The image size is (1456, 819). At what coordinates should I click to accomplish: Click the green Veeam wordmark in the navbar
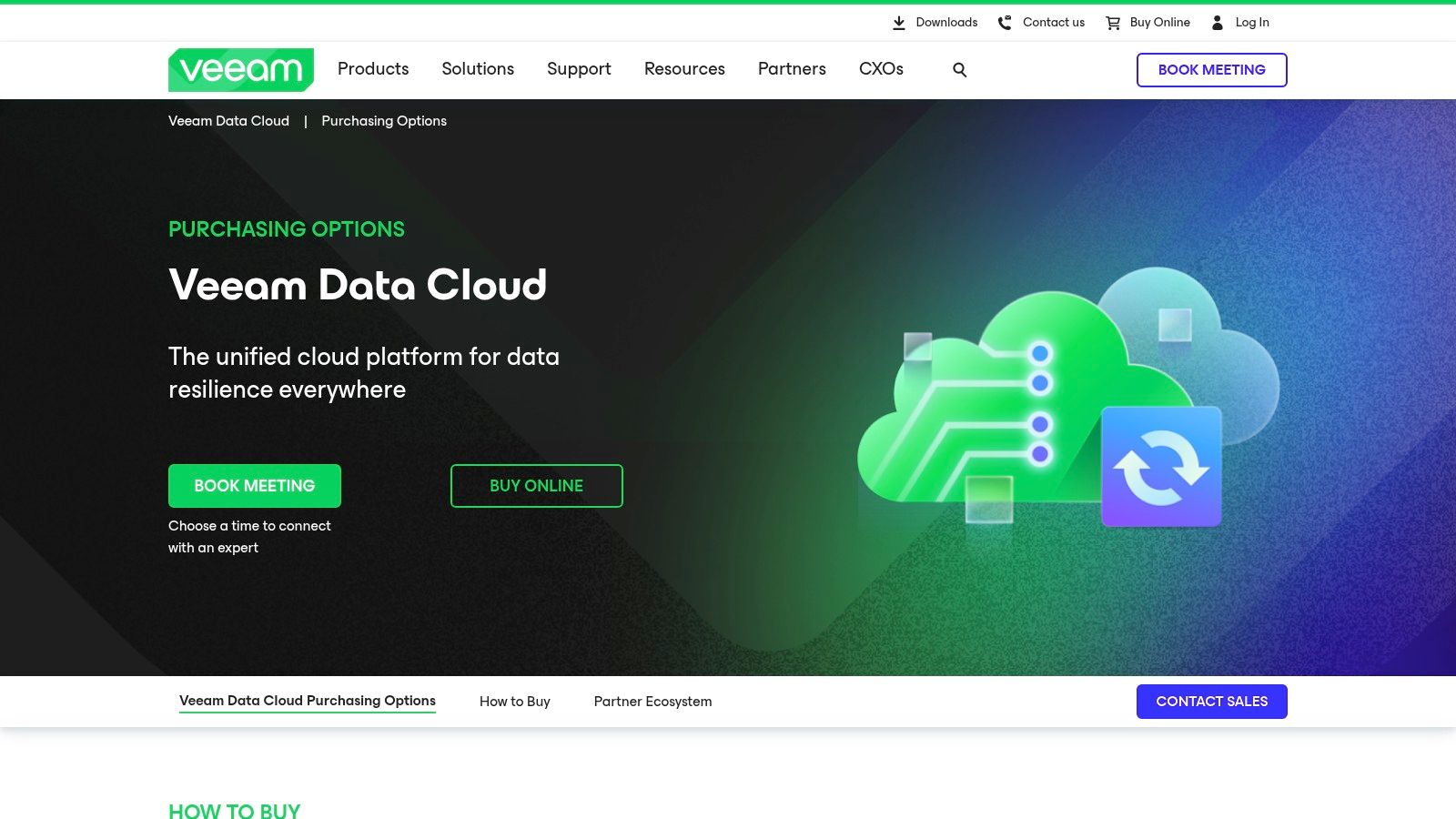pos(238,69)
